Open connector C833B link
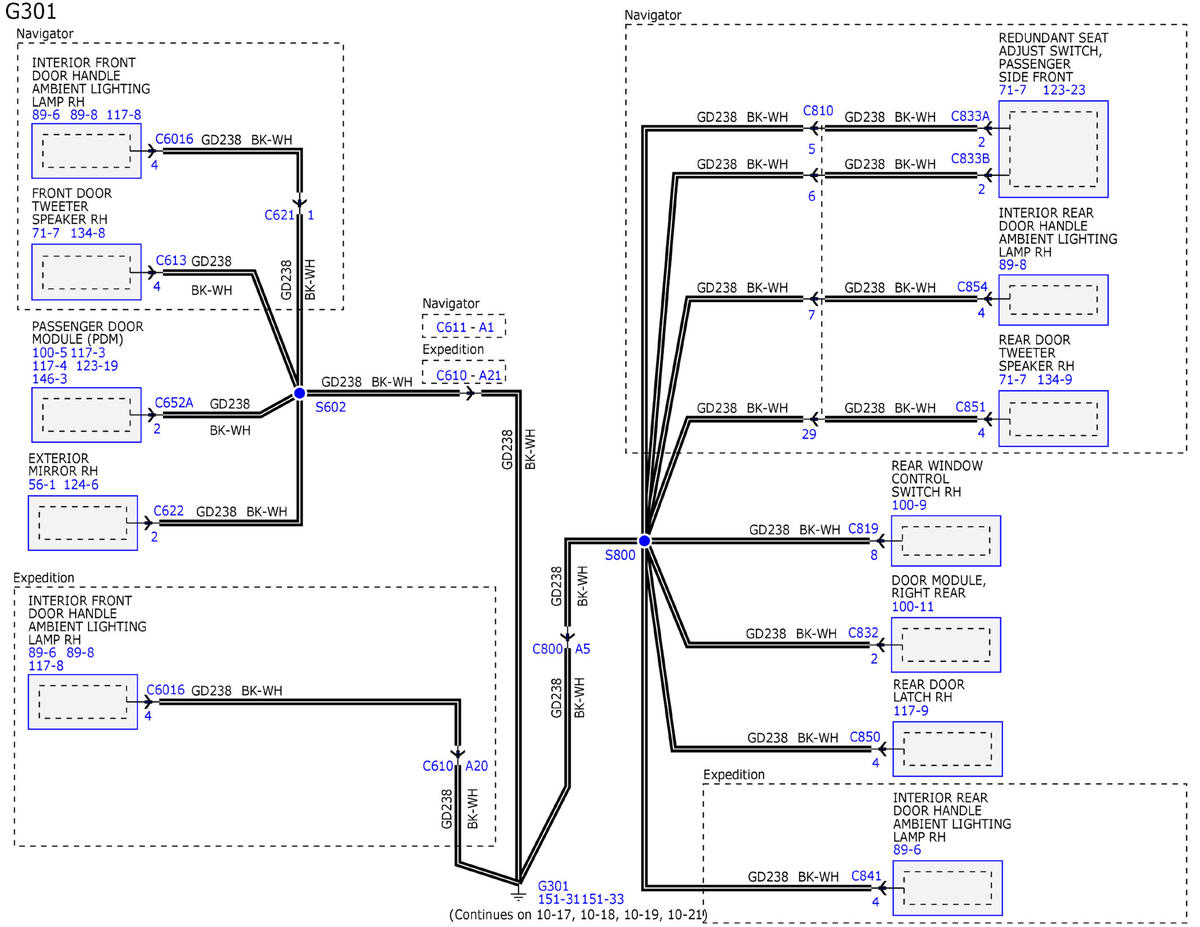The height and width of the screenshot is (927, 1200). pyautogui.click(x=970, y=159)
